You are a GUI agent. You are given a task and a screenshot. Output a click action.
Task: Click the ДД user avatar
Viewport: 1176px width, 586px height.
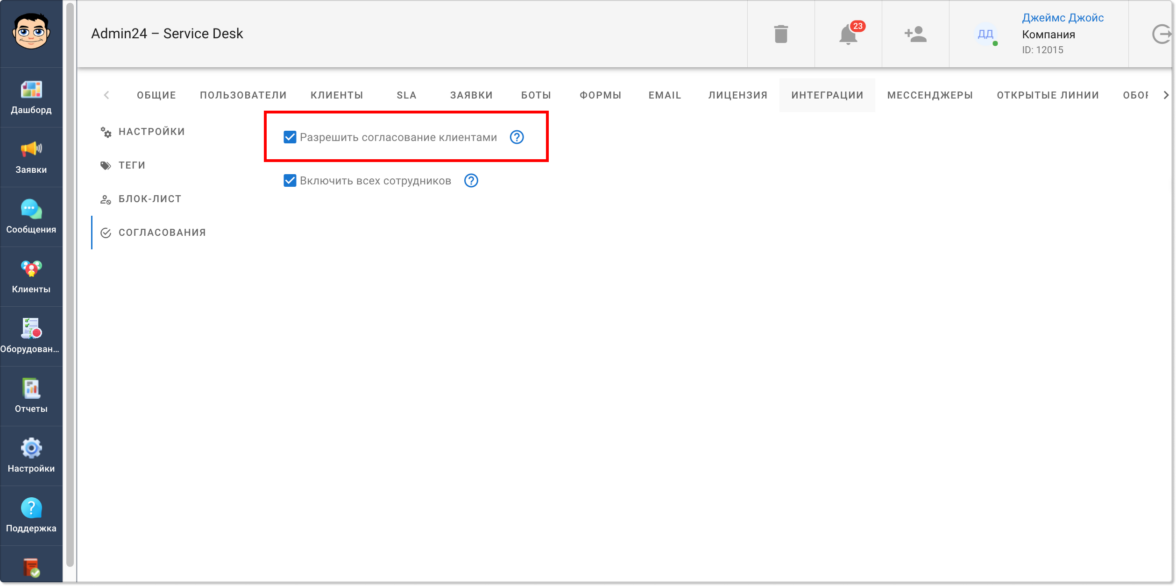click(986, 35)
